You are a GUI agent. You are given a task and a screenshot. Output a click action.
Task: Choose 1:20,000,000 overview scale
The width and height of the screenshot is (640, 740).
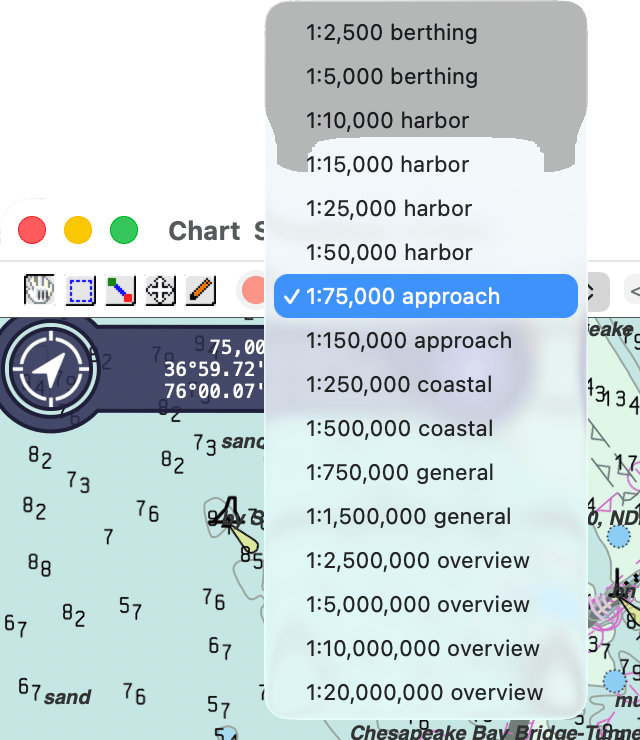coord(426,692)
